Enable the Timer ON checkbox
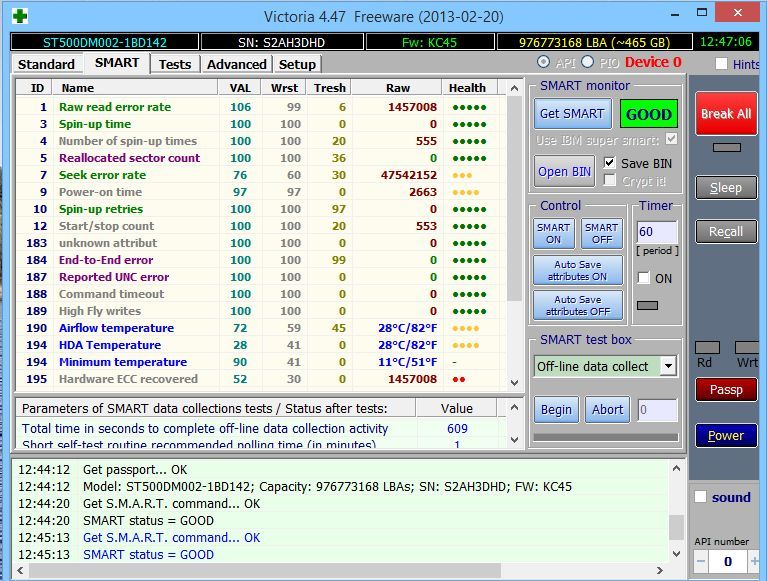The width and height of the screenshot is (767, 581). [x=644, y=278]
